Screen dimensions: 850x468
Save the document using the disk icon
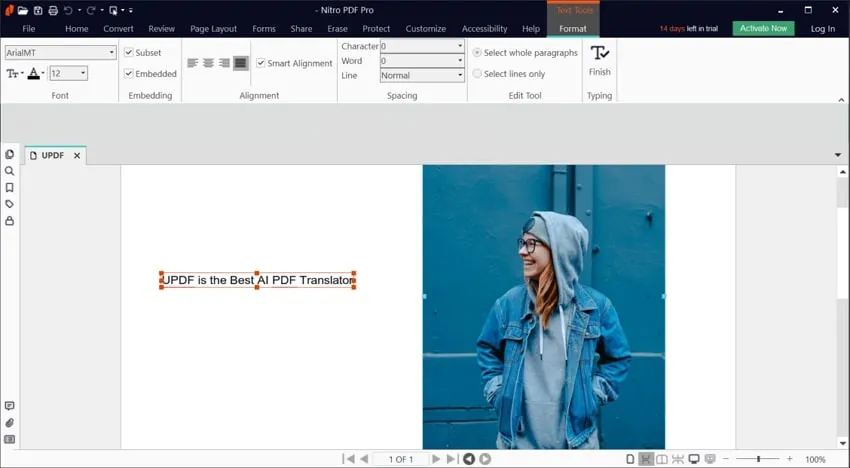pyautogui.click(x=38, y=10)
